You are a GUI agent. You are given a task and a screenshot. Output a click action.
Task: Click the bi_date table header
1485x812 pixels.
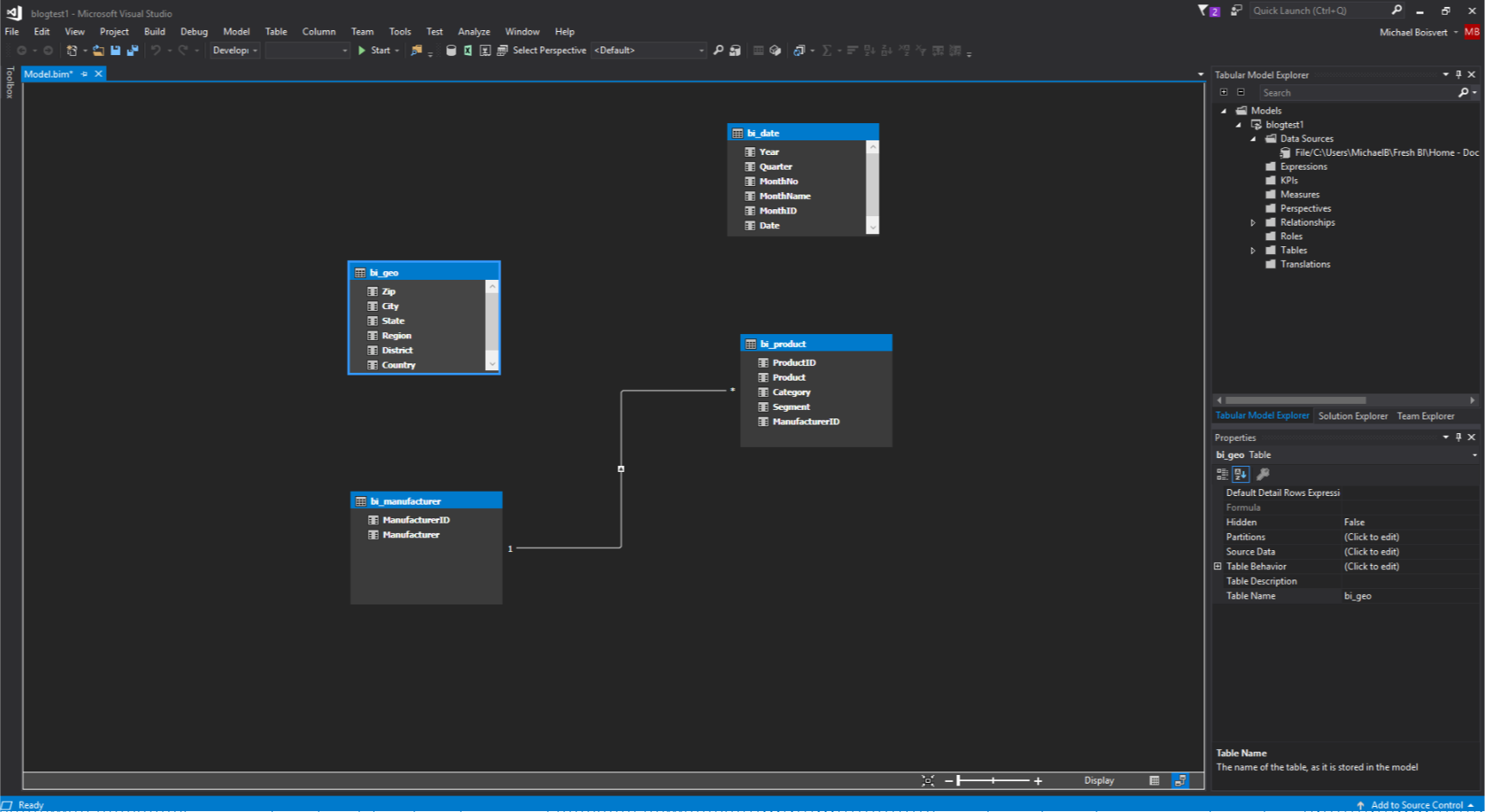(x=803, y=133)
